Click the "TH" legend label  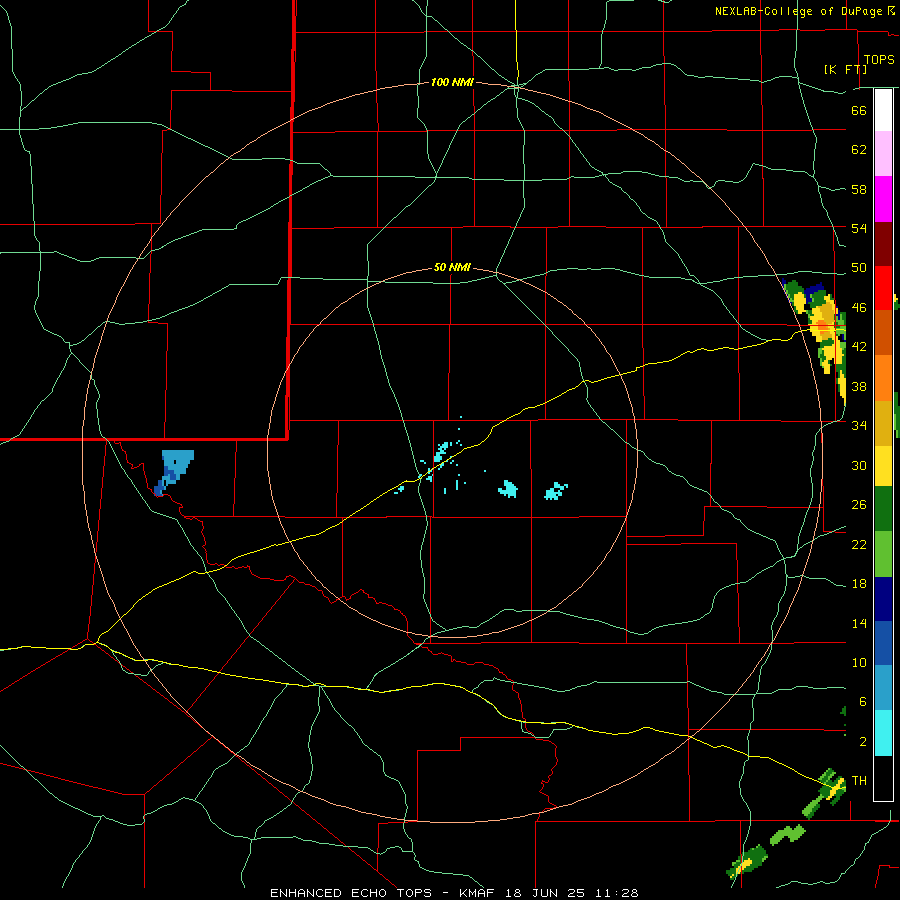[859, 781]
